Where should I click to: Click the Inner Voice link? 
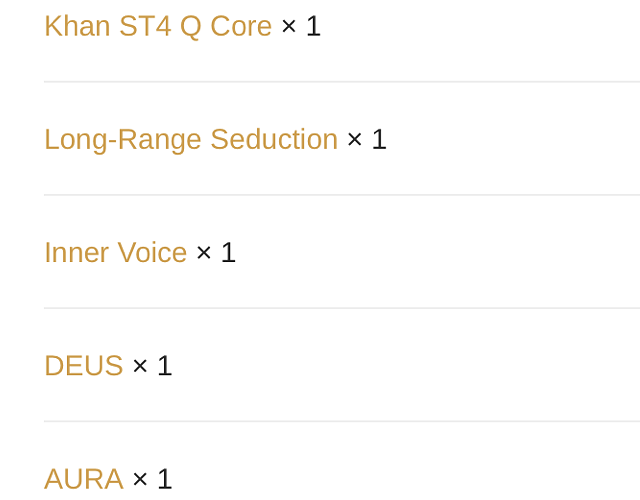click(116, 253)
